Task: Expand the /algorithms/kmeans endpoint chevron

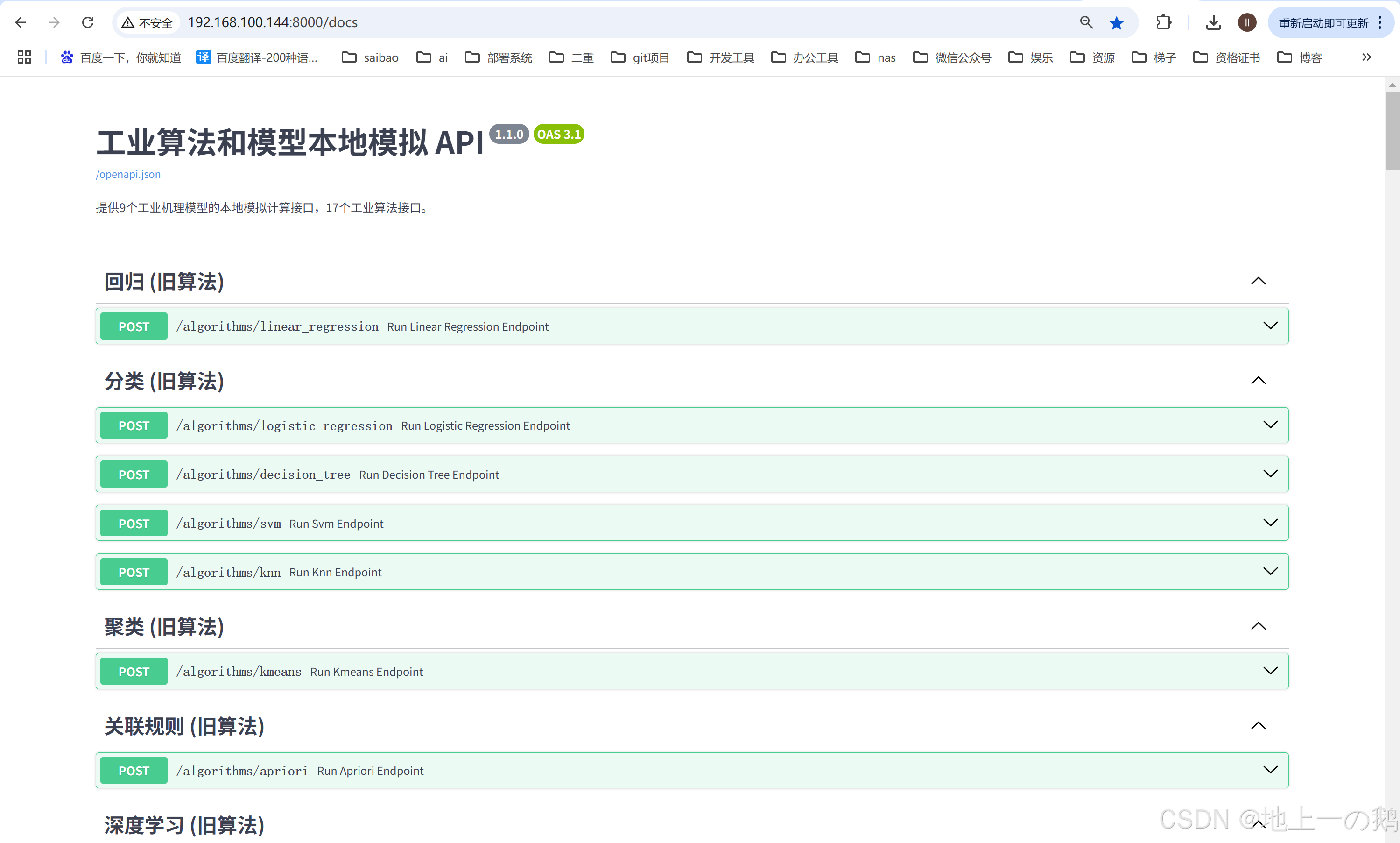Action: click(1270, 671)
